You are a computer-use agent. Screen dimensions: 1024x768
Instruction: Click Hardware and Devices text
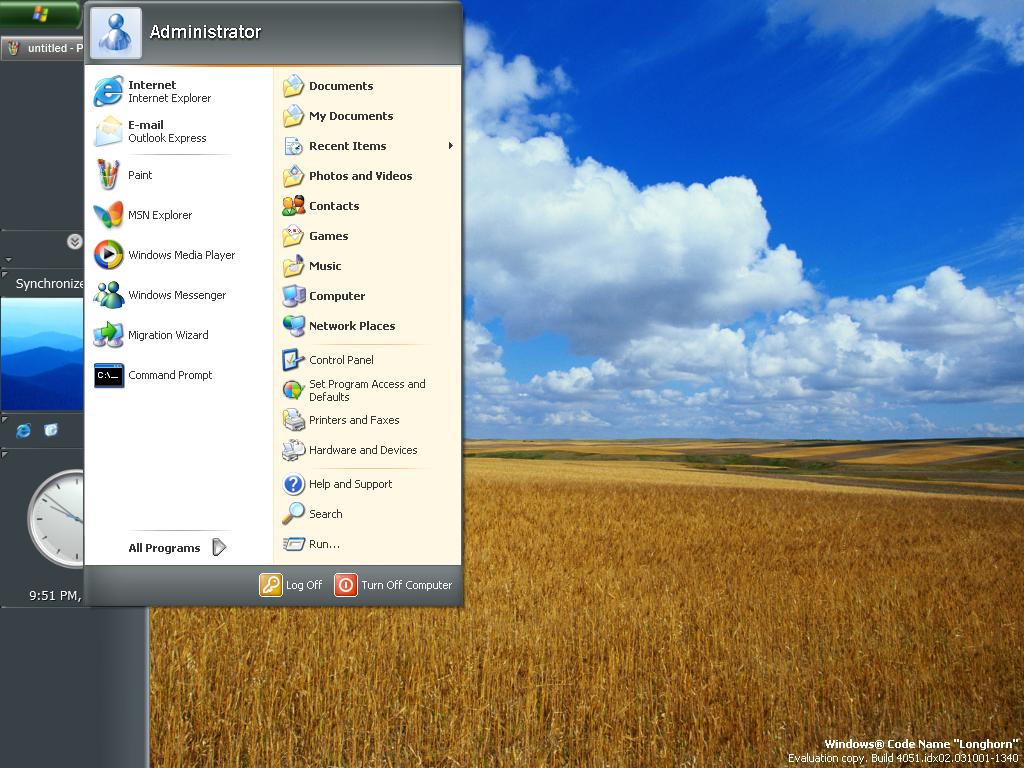click(363, 450)
